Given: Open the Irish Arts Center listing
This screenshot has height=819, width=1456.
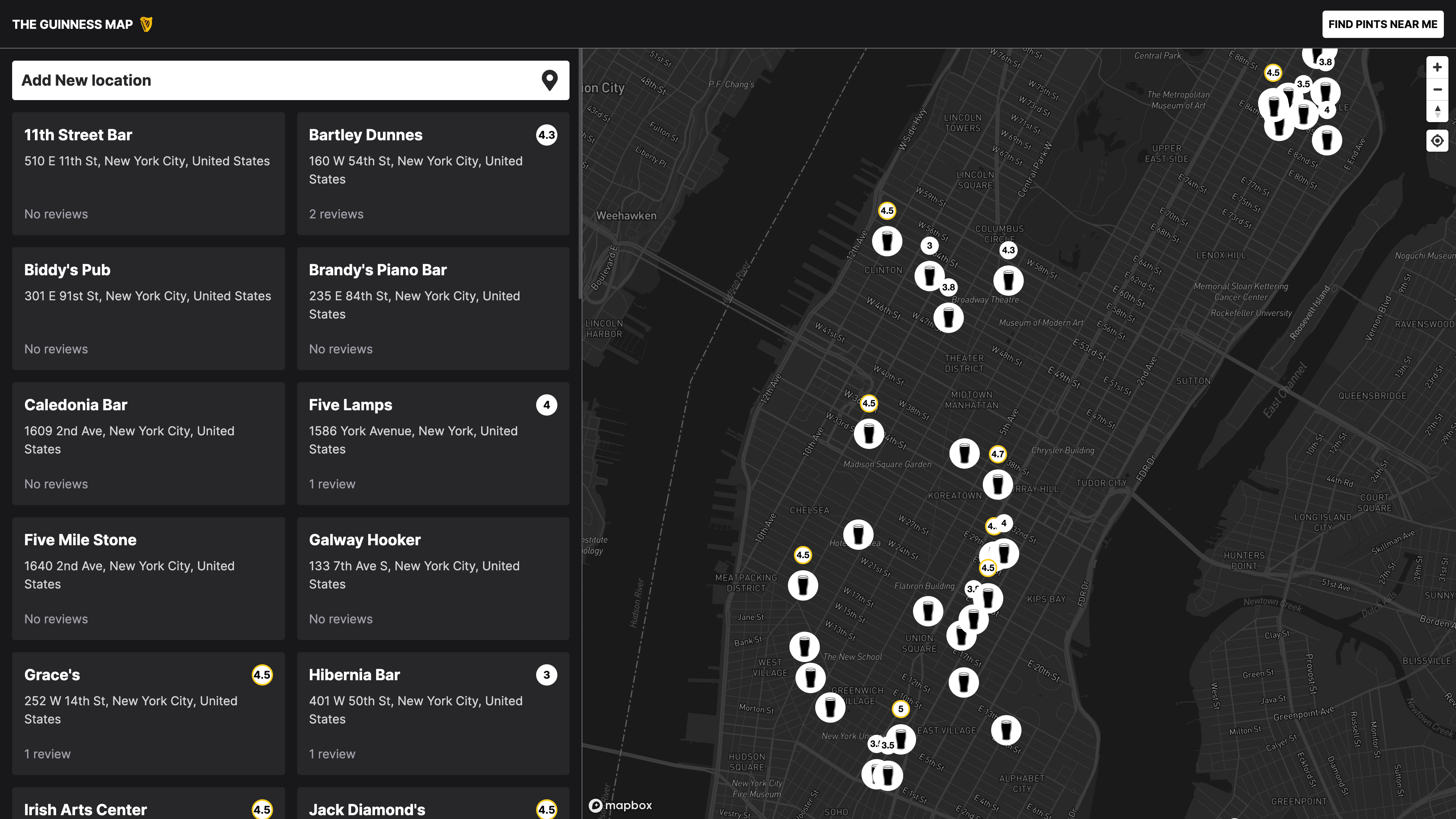Looking at the screenshot, I should (x=149, y=803).
